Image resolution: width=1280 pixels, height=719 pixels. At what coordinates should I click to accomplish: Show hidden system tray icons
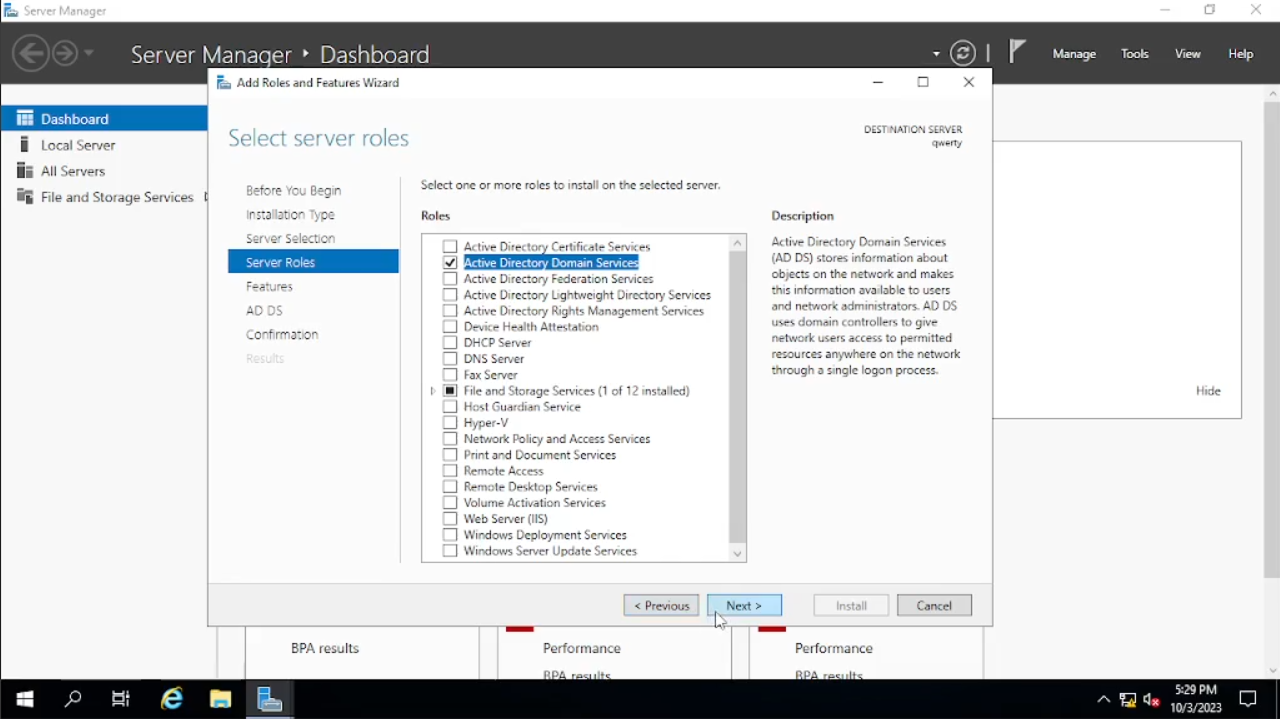pos(1103,699)
